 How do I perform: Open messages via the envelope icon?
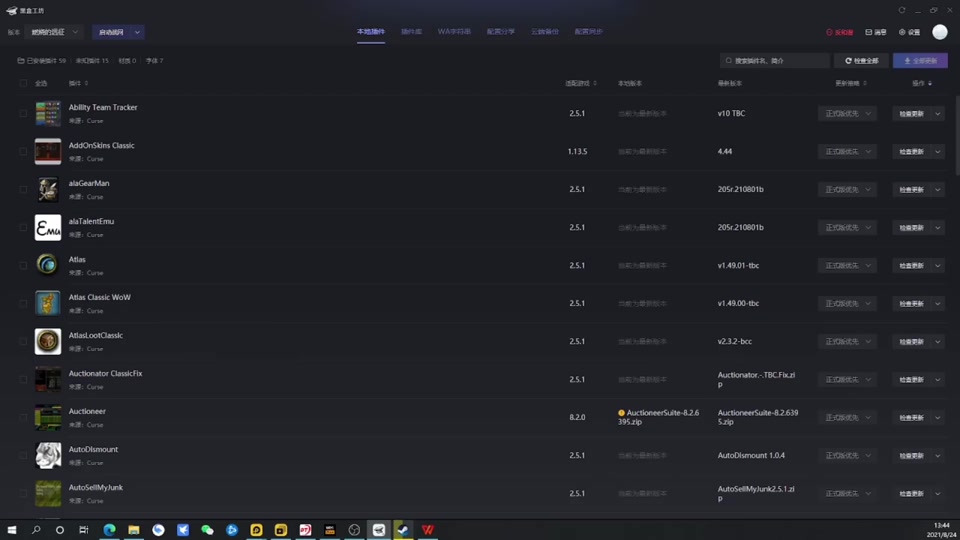(868, 32)
